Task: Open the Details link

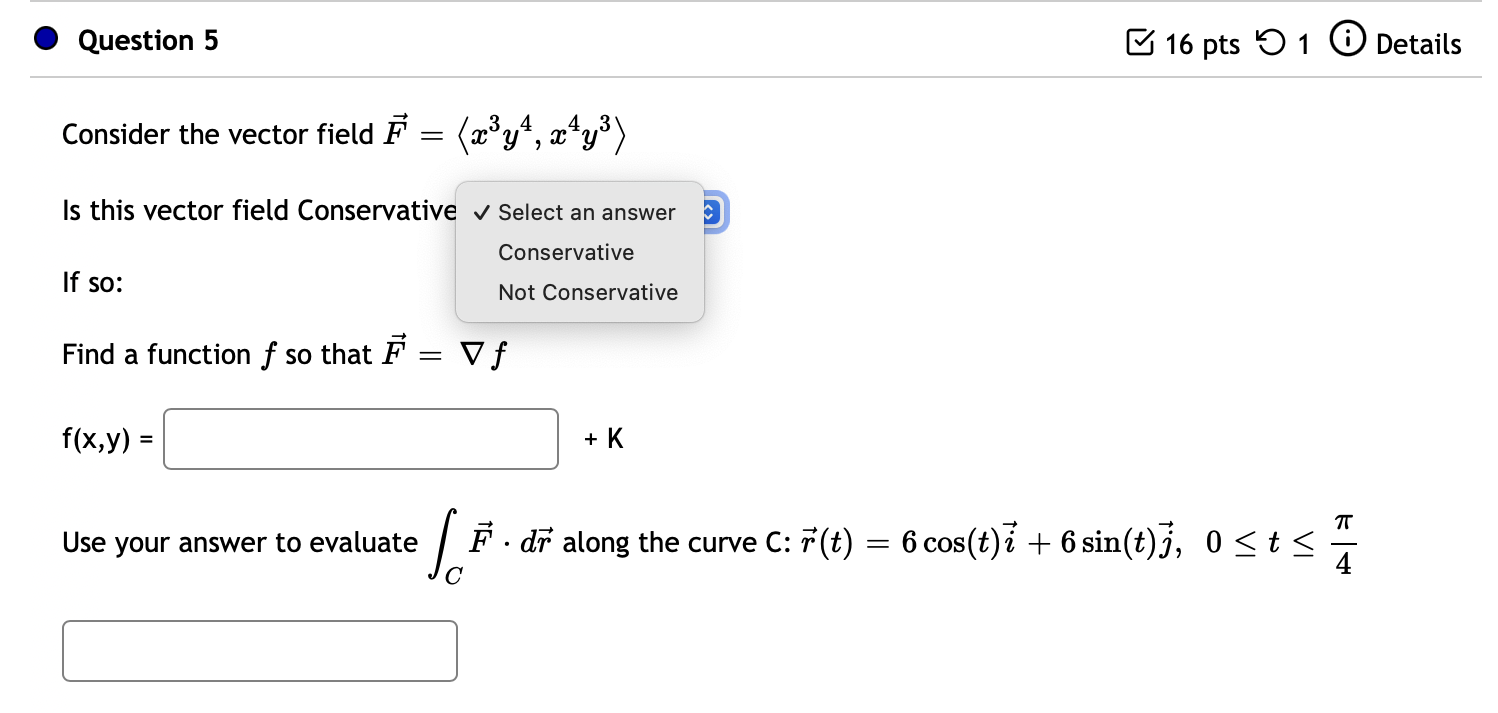Action: (x=1413, y=43)
